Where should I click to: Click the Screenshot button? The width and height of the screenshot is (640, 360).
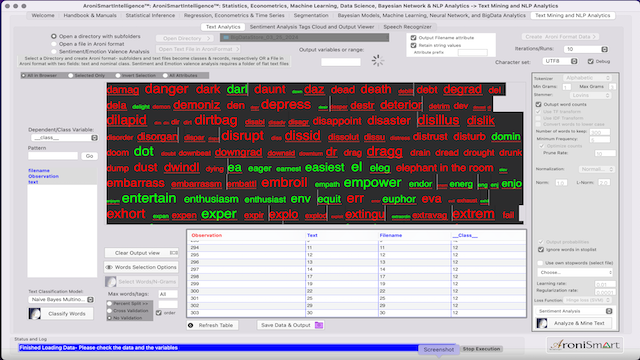438,350
